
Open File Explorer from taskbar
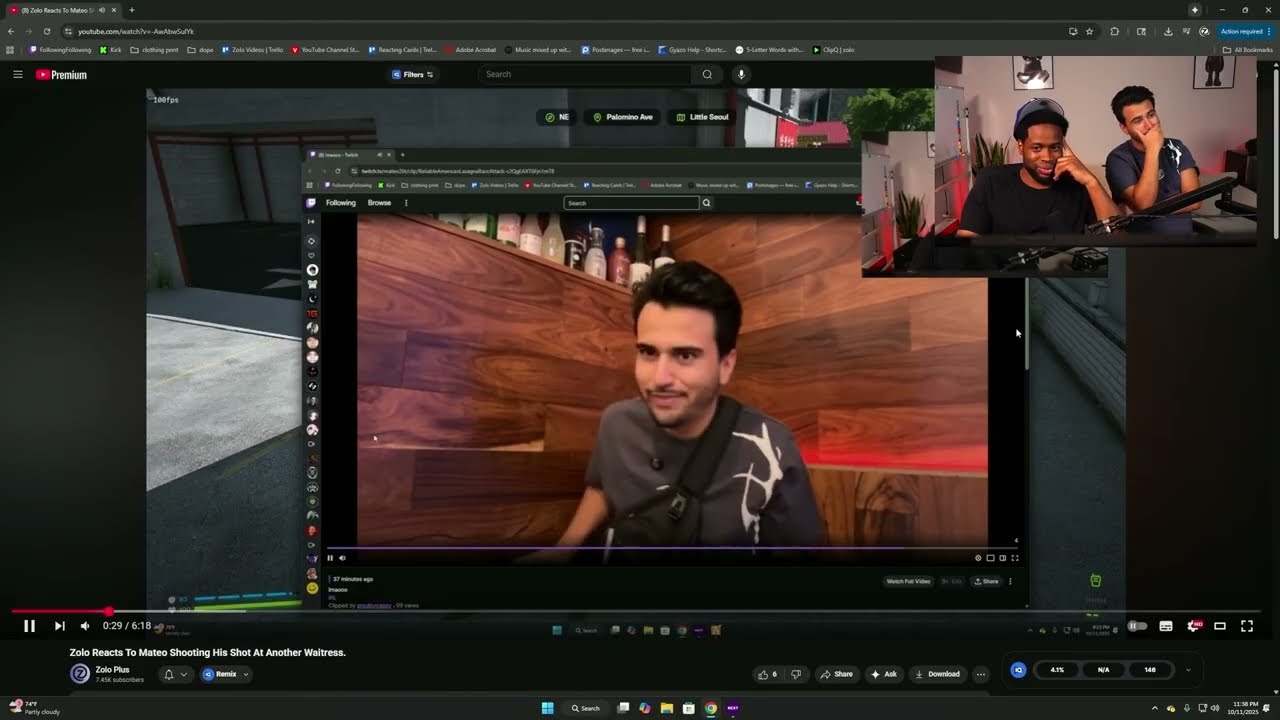point(666,708)
